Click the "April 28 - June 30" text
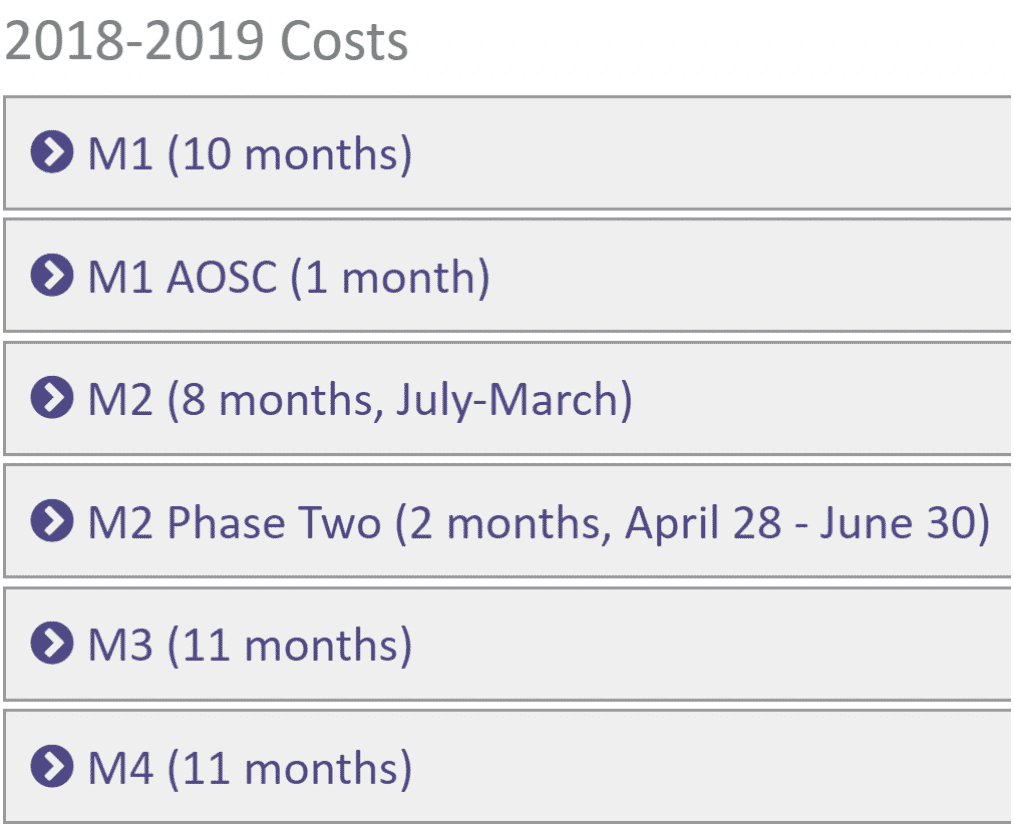The height and width of the screenshot is (828, 1014). click(802, 523)
